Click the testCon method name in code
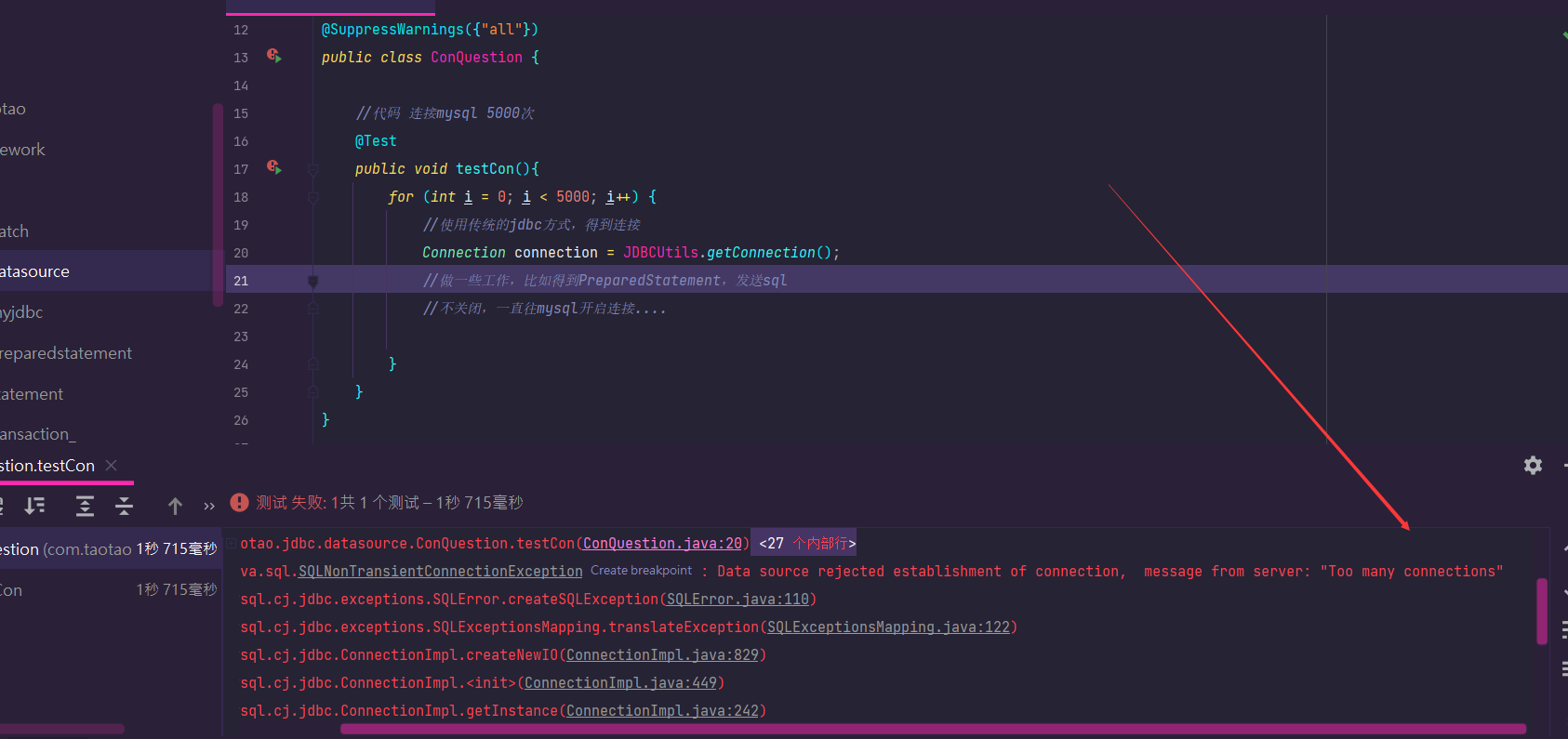The width and height of the screenshot is (1568, 739). pyautogui.click(x=485, y=168)
